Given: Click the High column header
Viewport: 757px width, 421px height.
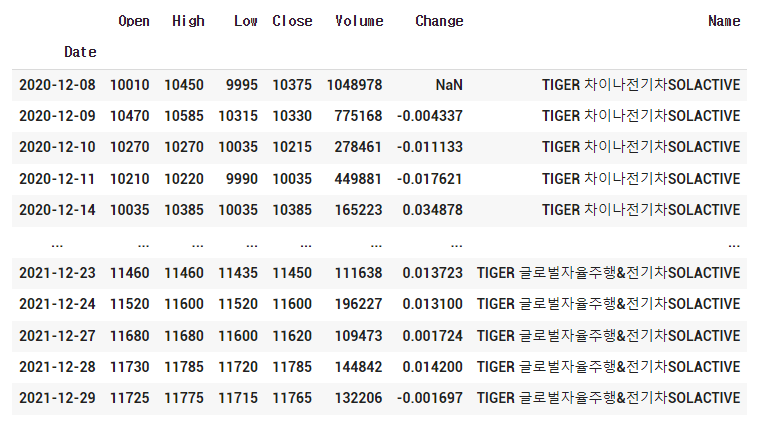Looking at the screenshot, I should pos(188,21).
